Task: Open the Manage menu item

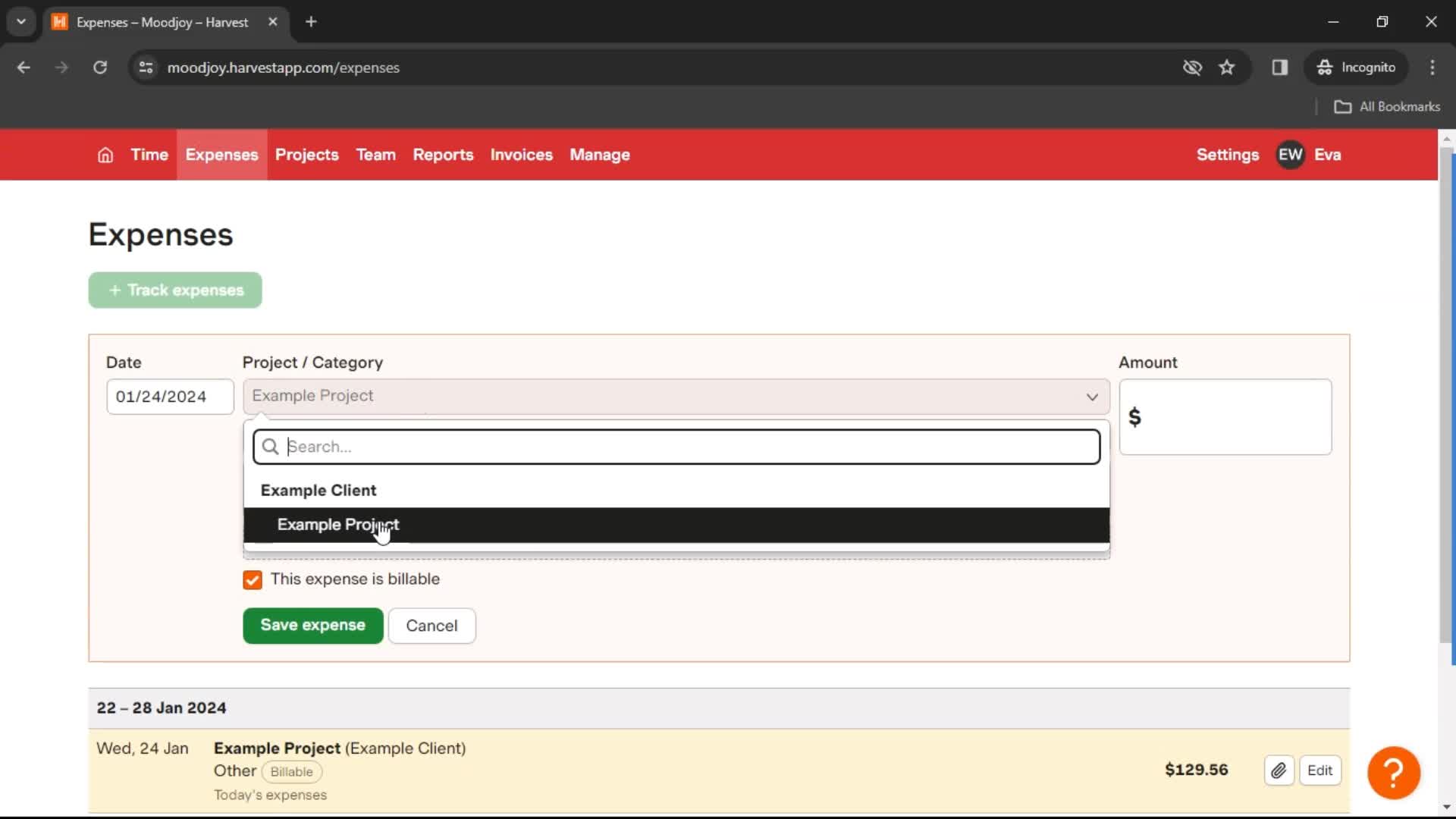Action: [600, 154]
